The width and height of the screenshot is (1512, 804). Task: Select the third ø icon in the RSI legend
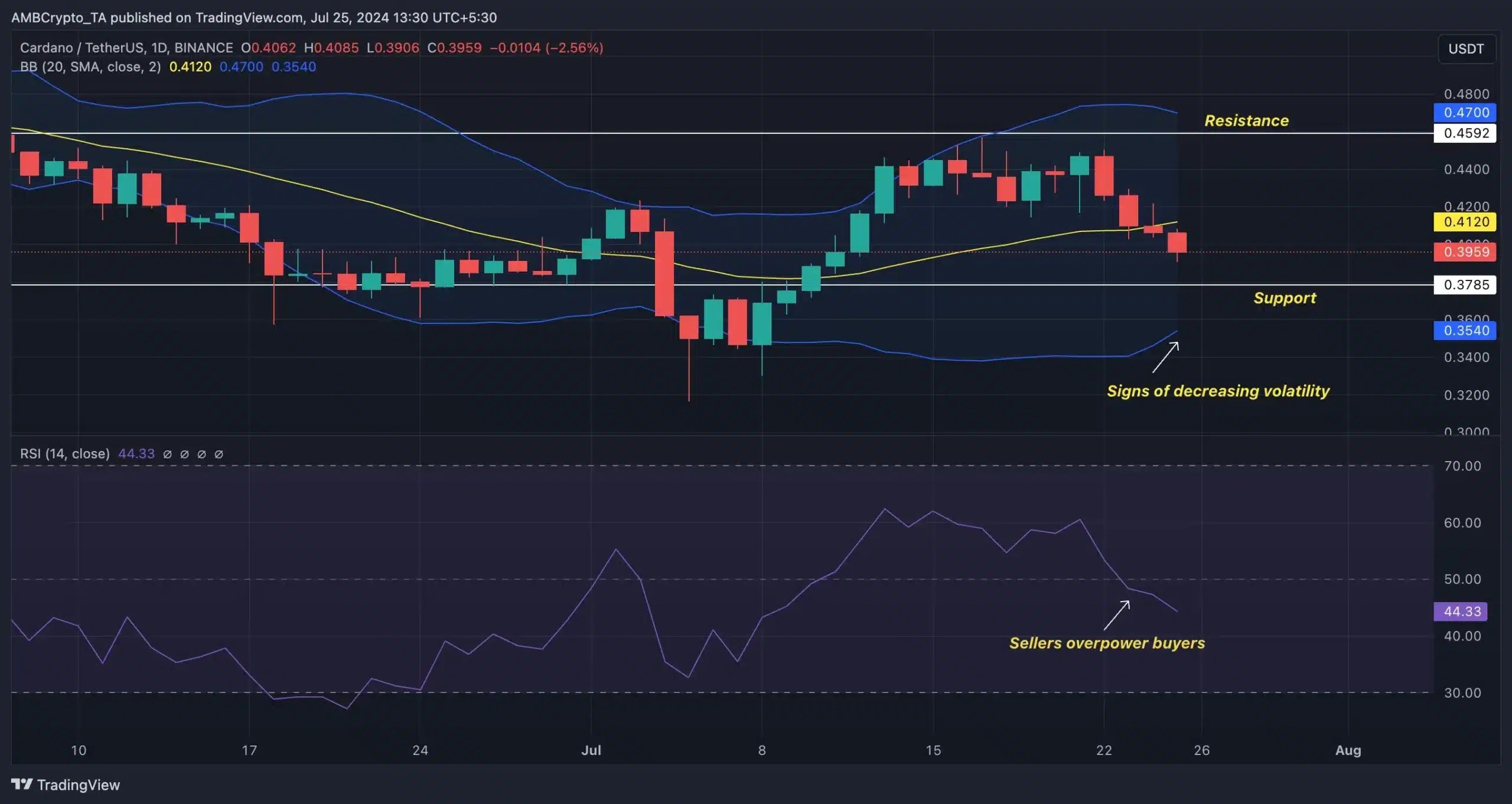(202, 455)
